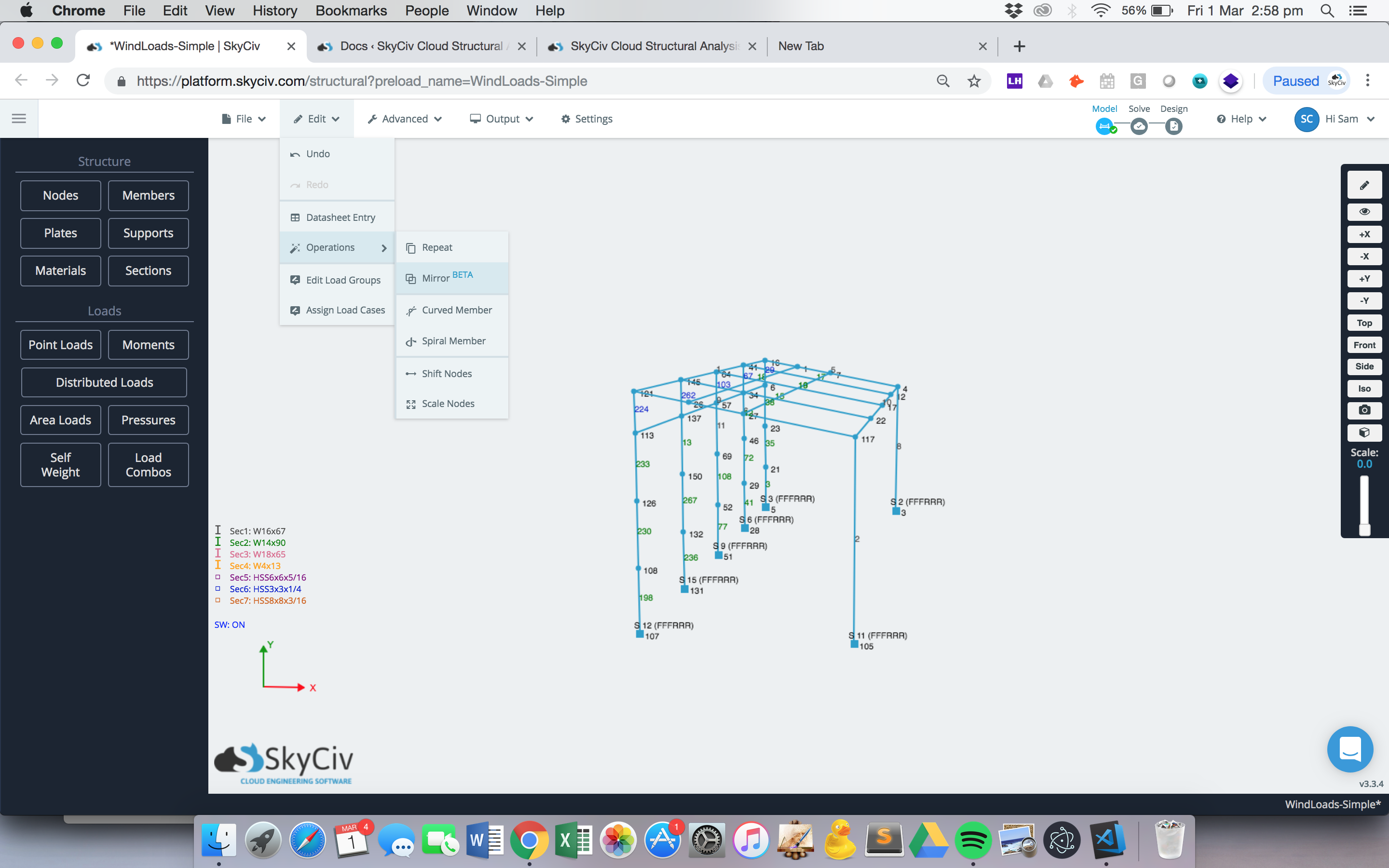The height and width of the screenshot is (868, 1389).
Task: Open Settings in the top toolbar
Action: [x=586, y=119]
